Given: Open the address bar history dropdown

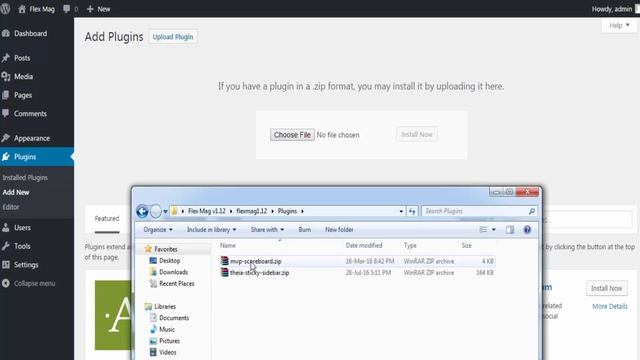Looking at the screenshot, I should 401,211.
